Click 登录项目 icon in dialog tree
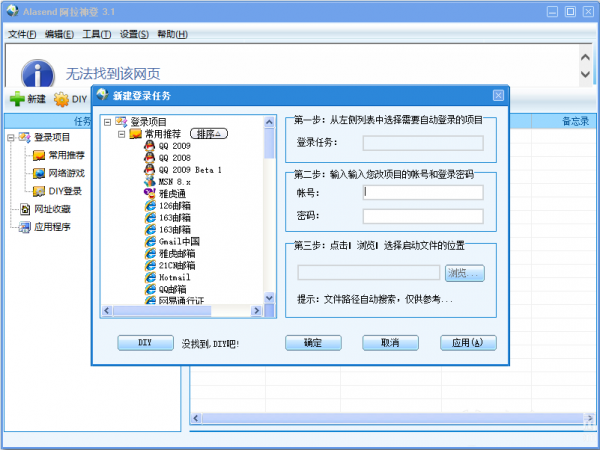The height and width of the screenshot is (450, 600). 121,122
